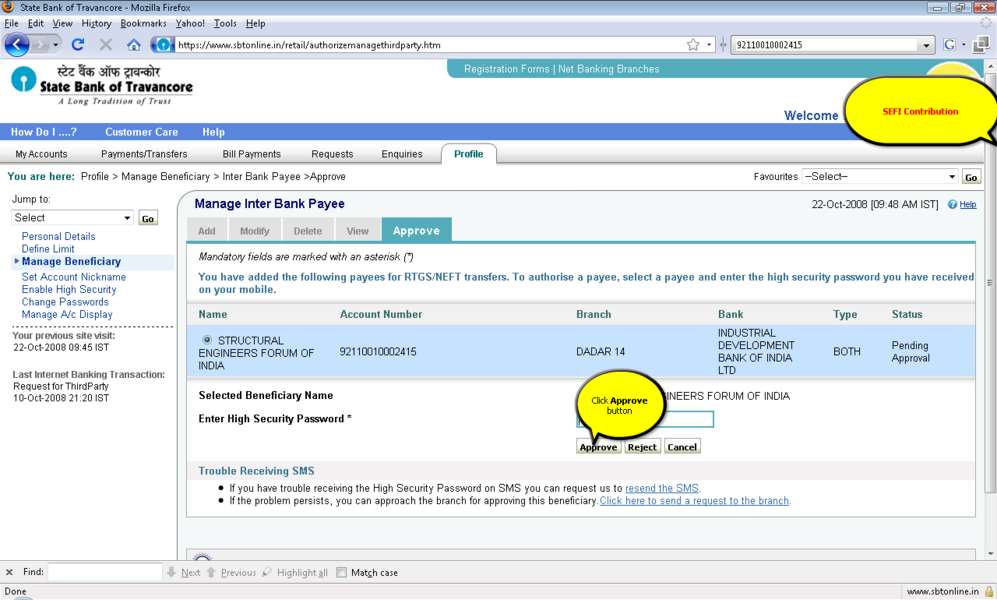Screen dimensions: 997x600
Task: Bookmark this page using the star icon
Action: click(693, 45)
